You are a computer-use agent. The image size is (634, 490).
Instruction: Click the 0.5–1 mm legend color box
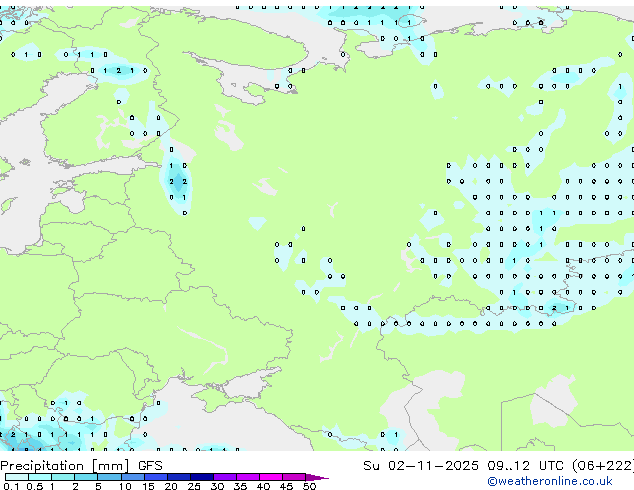(40, 477)
